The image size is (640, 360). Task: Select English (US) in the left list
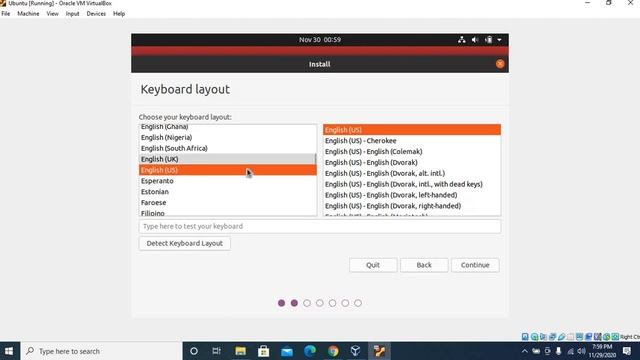click(x=227, y=170)
